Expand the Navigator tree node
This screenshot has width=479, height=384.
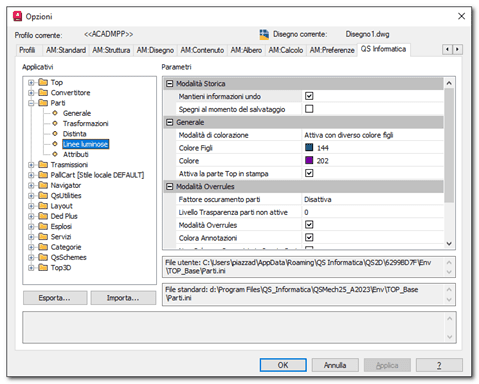31,185
